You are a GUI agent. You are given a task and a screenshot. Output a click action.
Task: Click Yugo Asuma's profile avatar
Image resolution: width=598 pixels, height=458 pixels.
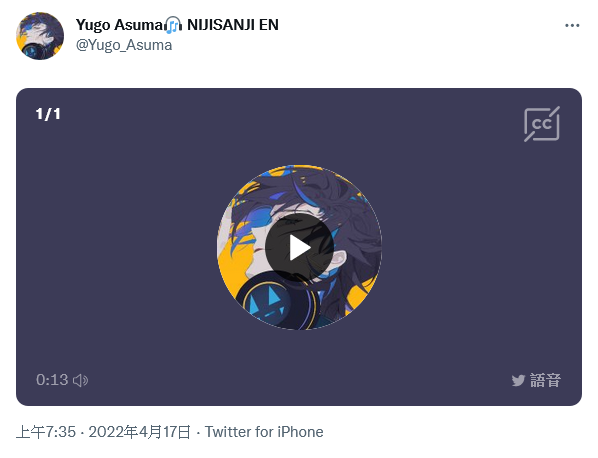pyautogui.click(x=40, y=36)
